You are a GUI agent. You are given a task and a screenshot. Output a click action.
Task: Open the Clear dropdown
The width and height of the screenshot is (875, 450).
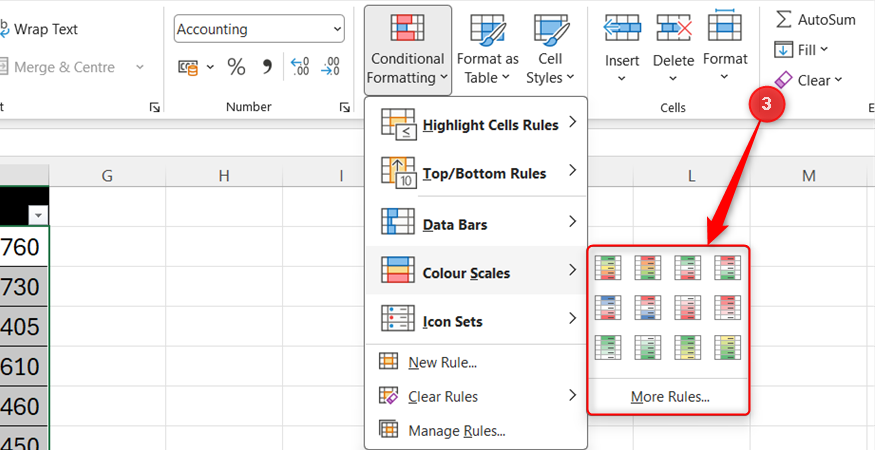(808, 80)
